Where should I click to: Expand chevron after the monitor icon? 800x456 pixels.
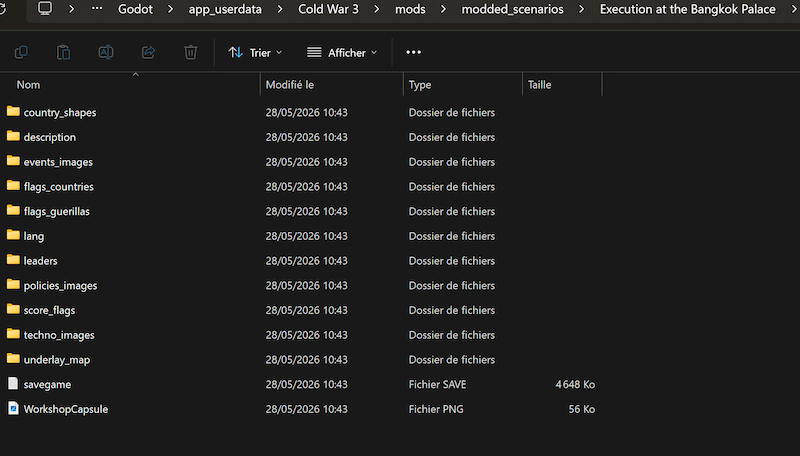coord(71,9)
